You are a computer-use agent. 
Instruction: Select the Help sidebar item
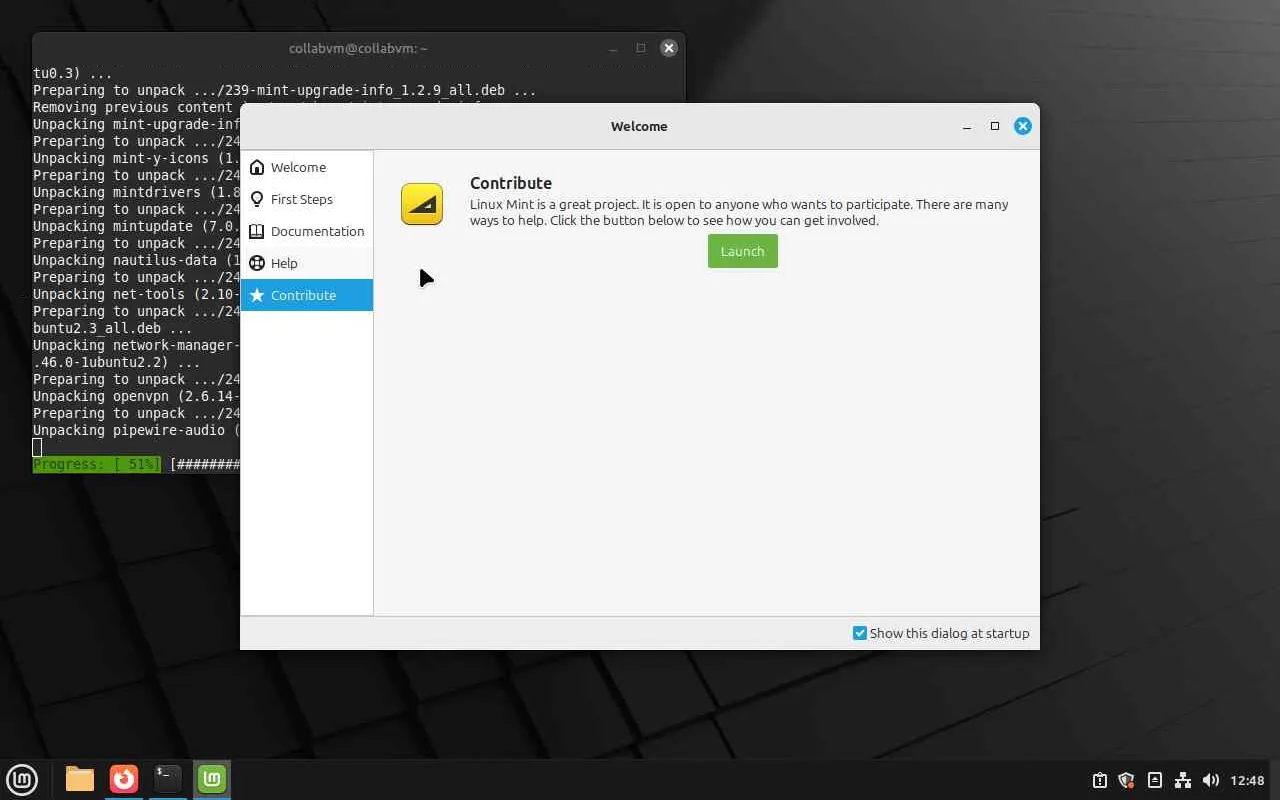click(x=306, y=263)
